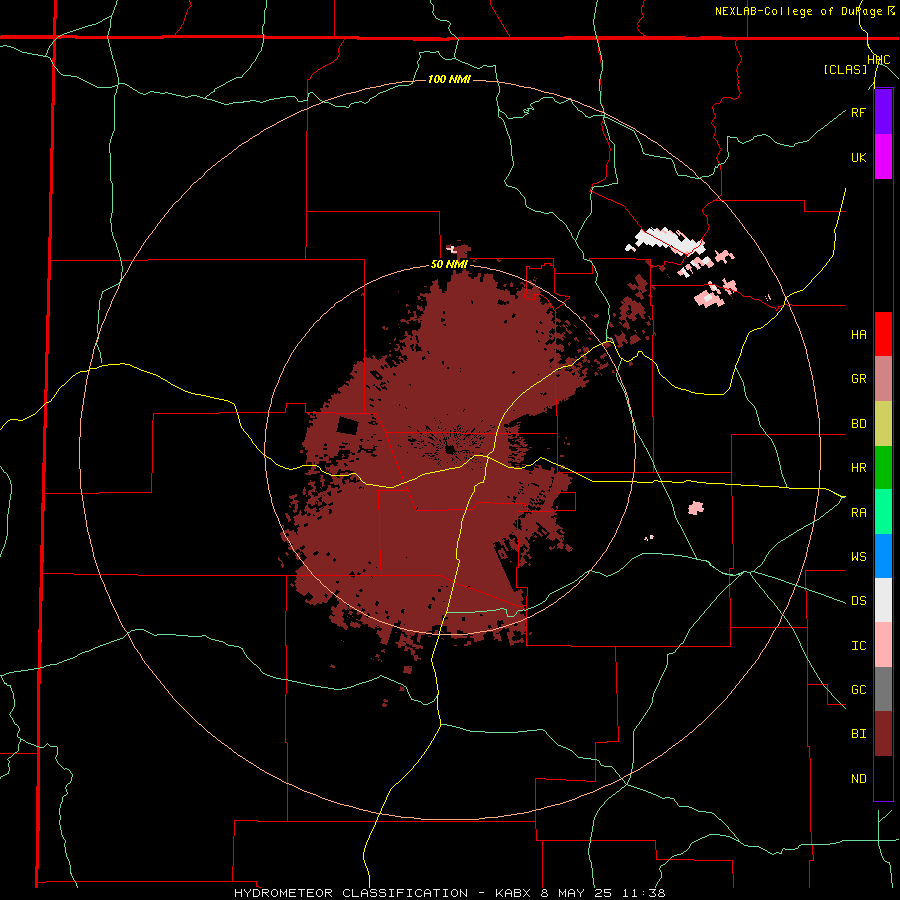
Task: Select the GC gray legend swatch
Action: pyautogui.click(x=883, y=689)
